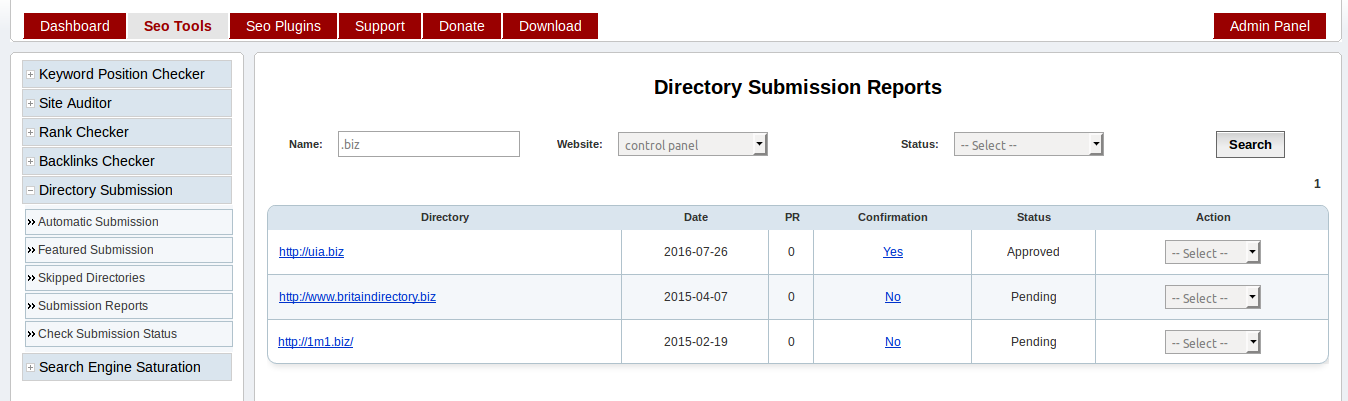The width and height of the screenshot is (1348, 401).
Task: Expand Keyword Position Checker plus icon
Action: click(x=31, y=75)
